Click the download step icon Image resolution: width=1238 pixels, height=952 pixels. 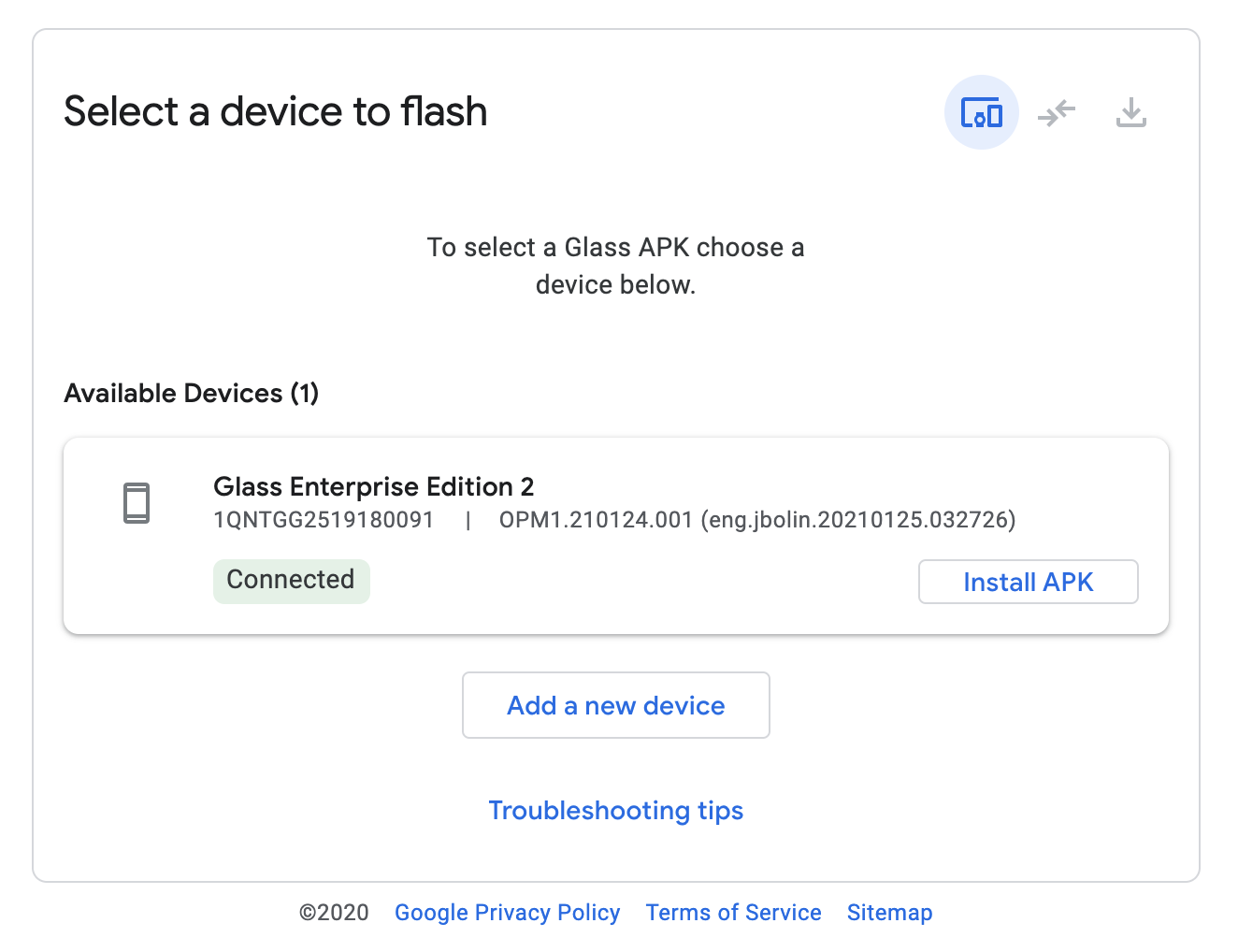tap(1131, 113)
